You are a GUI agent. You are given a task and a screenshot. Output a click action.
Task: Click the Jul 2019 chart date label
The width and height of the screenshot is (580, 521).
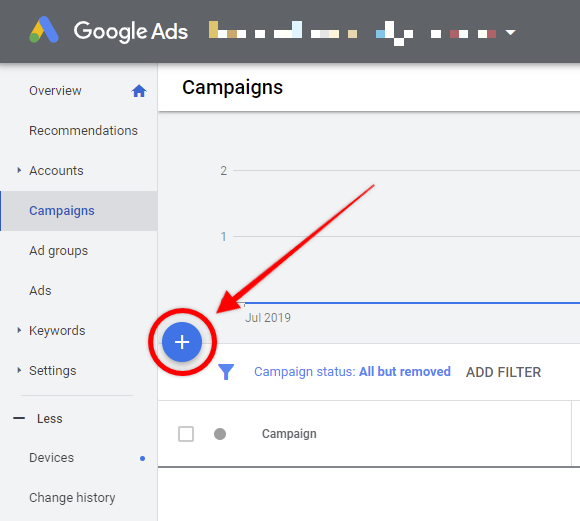(268, 317)
